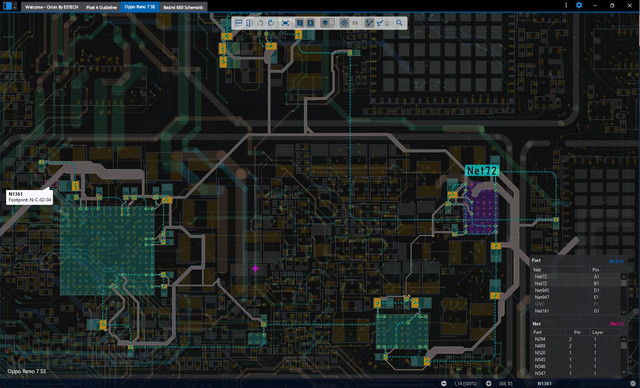Image resolution: width=640 pixels, height=388 pixels.
Task: Click N1361 label in the status bar
Action: (x=544, y=384)
